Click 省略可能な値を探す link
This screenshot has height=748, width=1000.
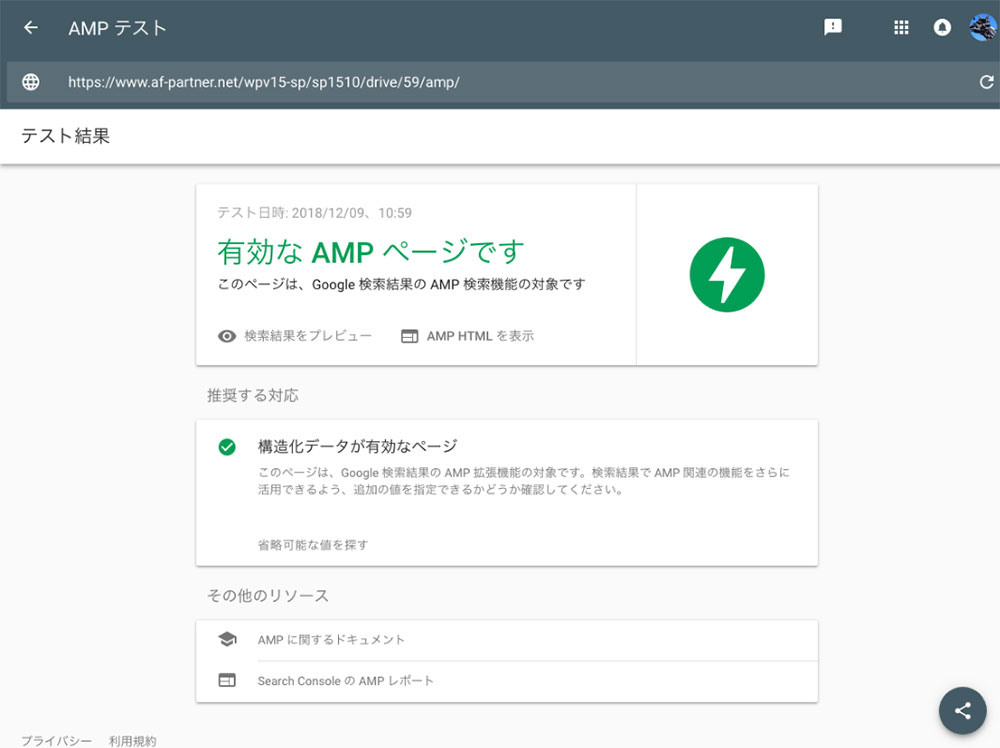pyautogui.click(x=312, y=545)
